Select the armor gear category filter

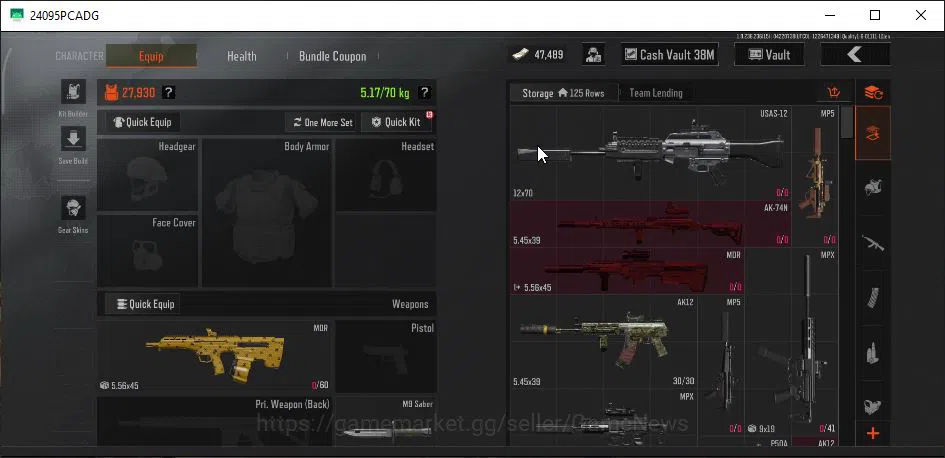click(873, 187)
